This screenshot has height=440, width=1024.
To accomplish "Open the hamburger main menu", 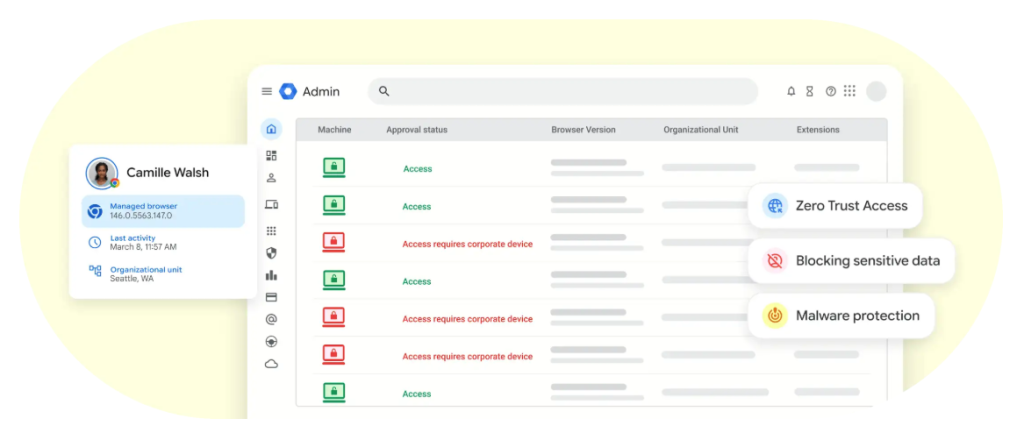I will tap(266, 91).
